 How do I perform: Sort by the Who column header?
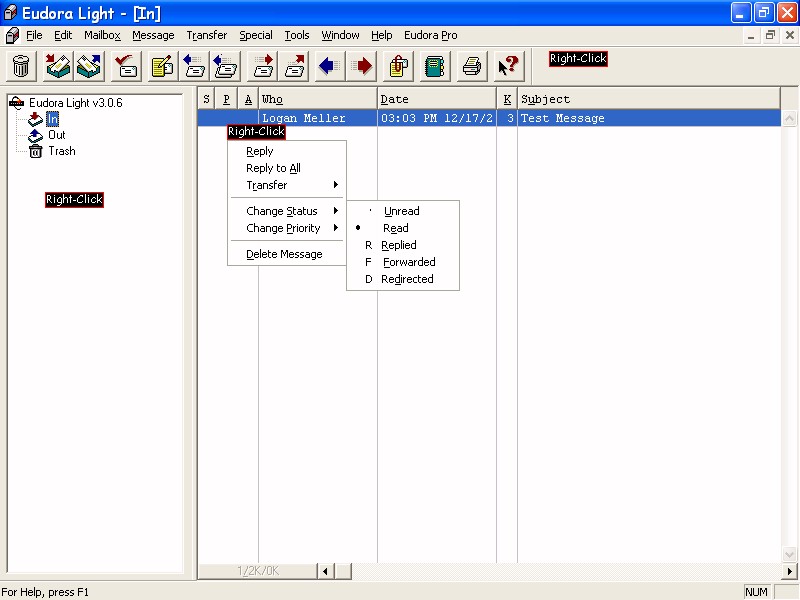(x=318, y=99)
